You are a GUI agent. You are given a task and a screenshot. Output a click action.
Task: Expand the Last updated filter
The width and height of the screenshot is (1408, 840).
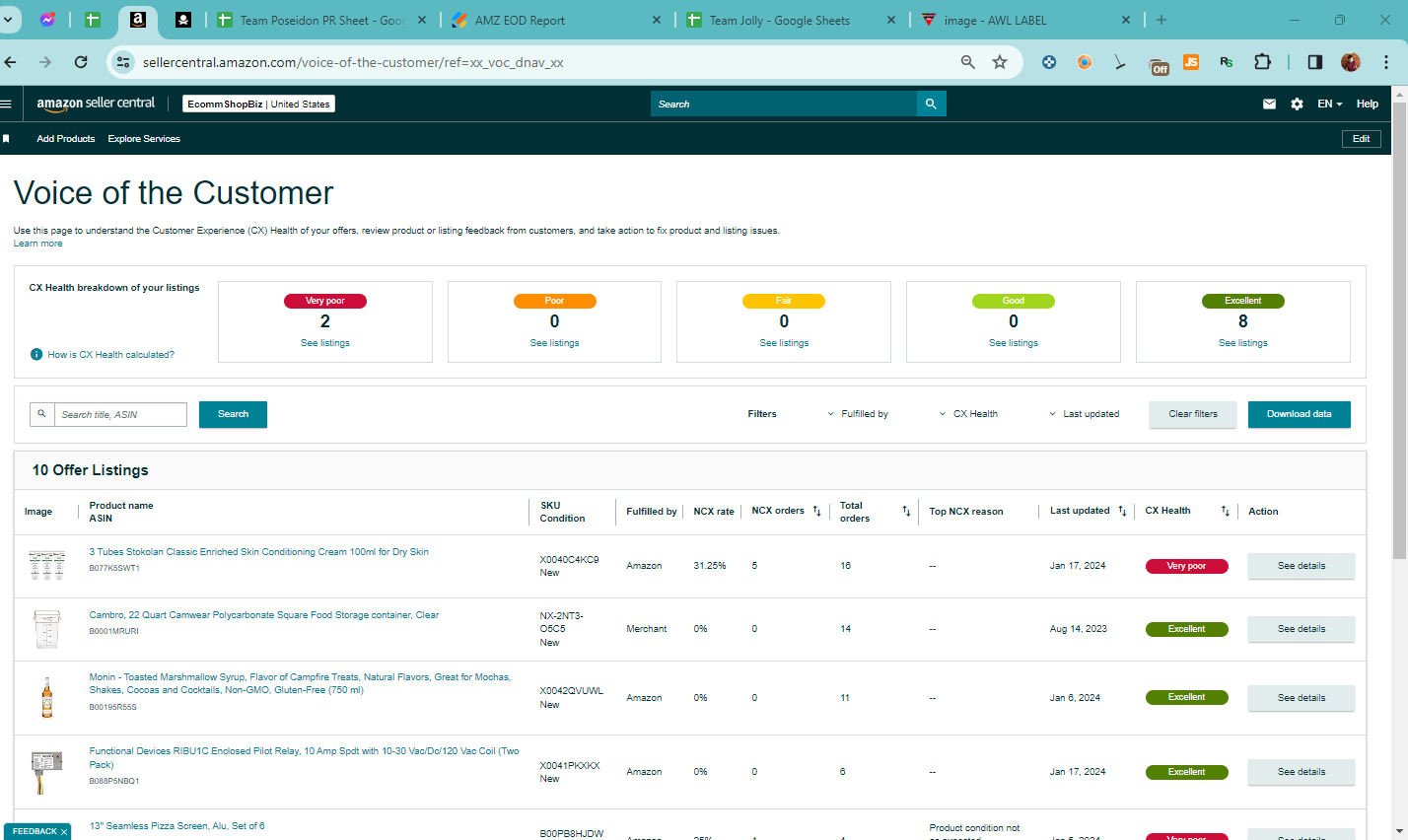[x=1084, y=414]
